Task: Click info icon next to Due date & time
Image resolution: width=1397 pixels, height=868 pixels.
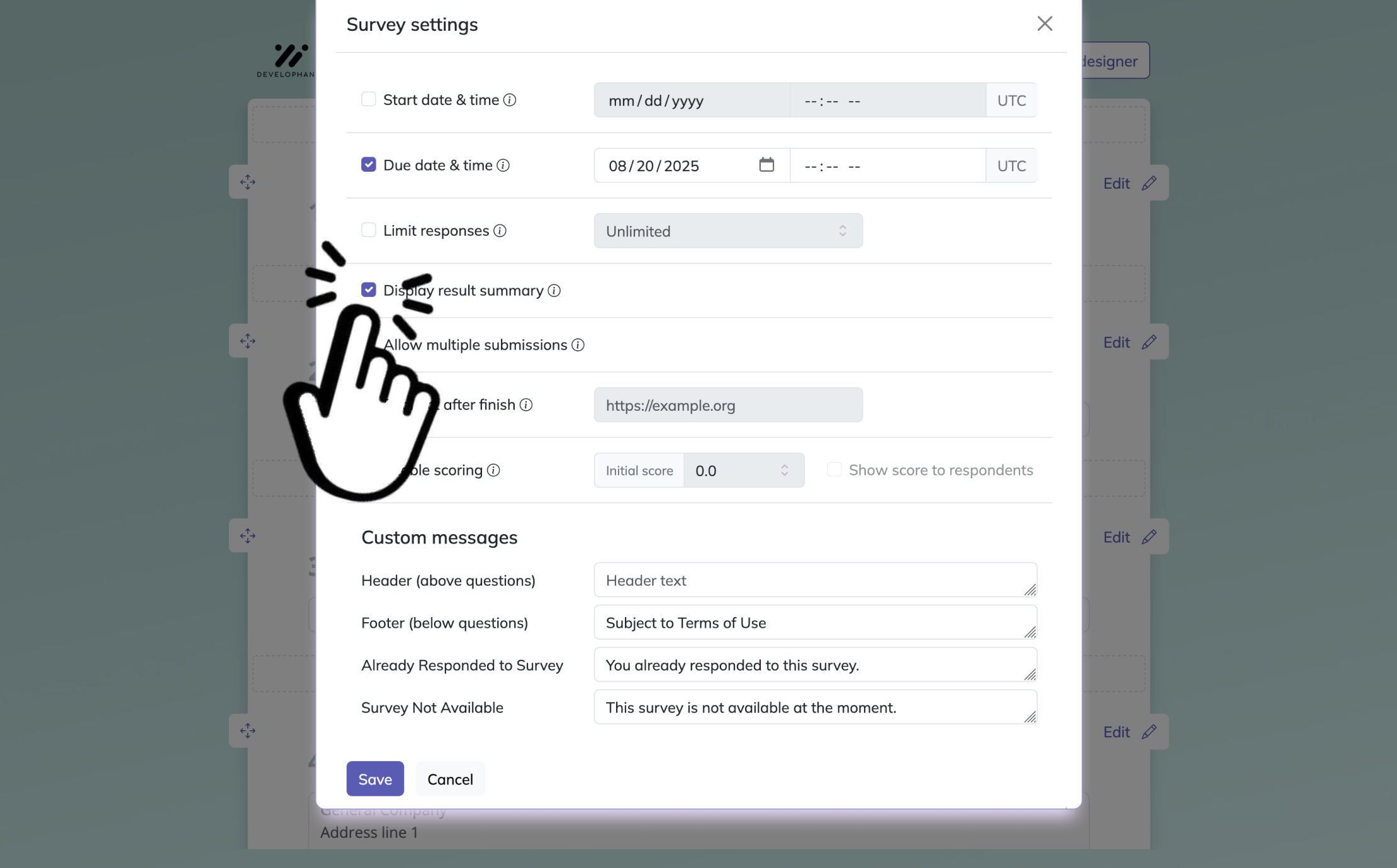Action: (x=503, y=165)
